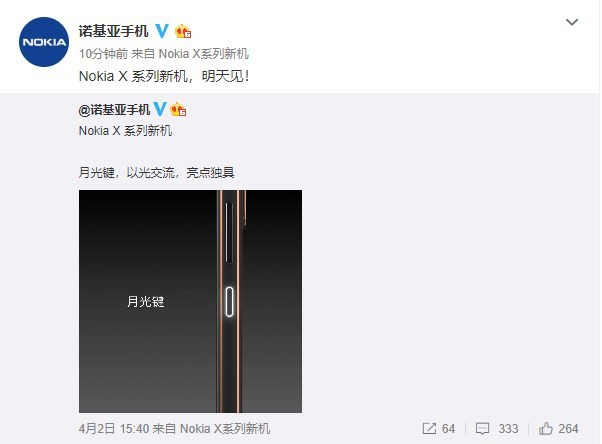Open comments via the speech bubble icon
The height and width of the screenshot is (444, 602).
point(482,428)
